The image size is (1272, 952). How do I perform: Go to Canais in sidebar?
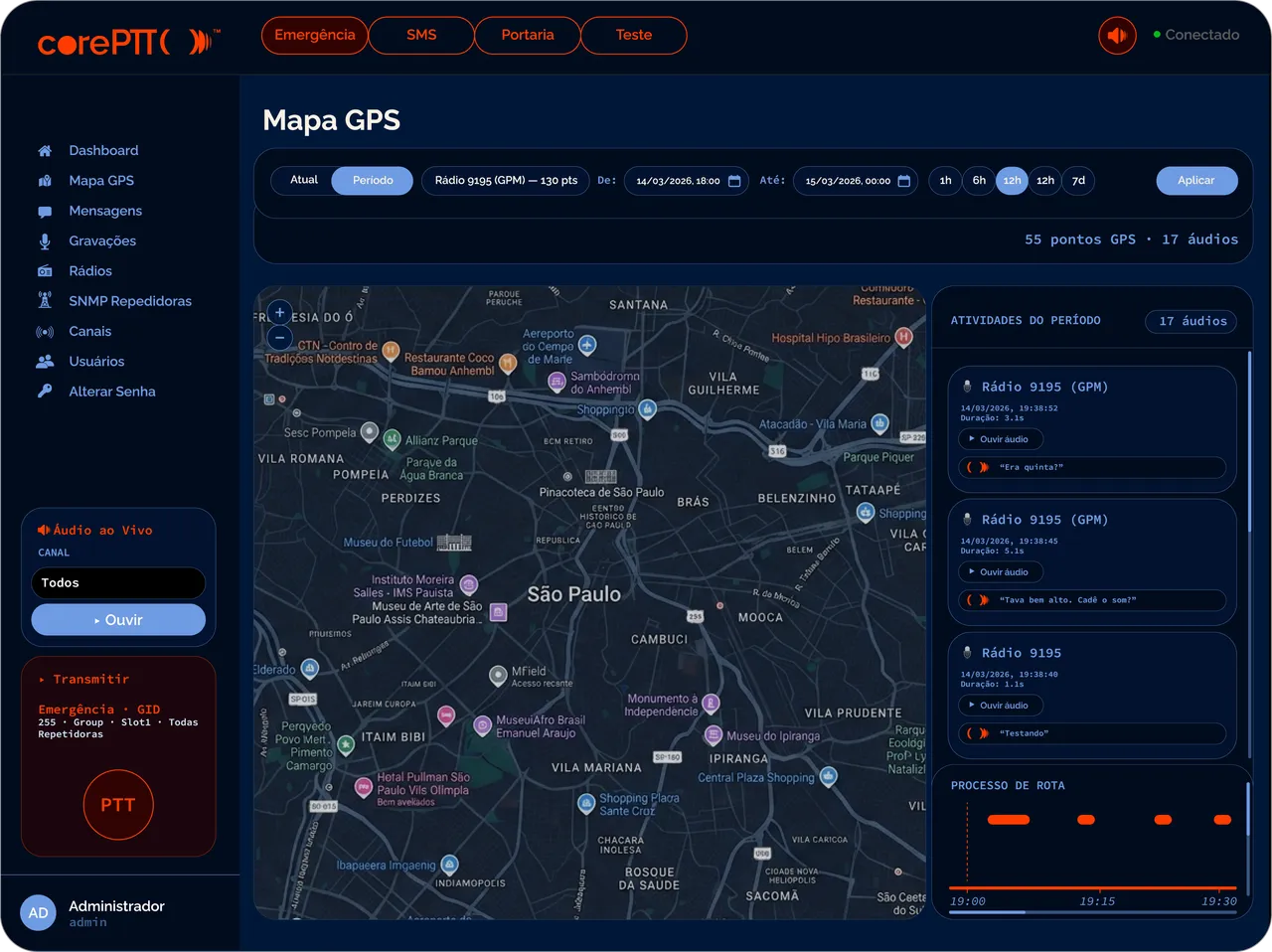(x=90, y=332)
